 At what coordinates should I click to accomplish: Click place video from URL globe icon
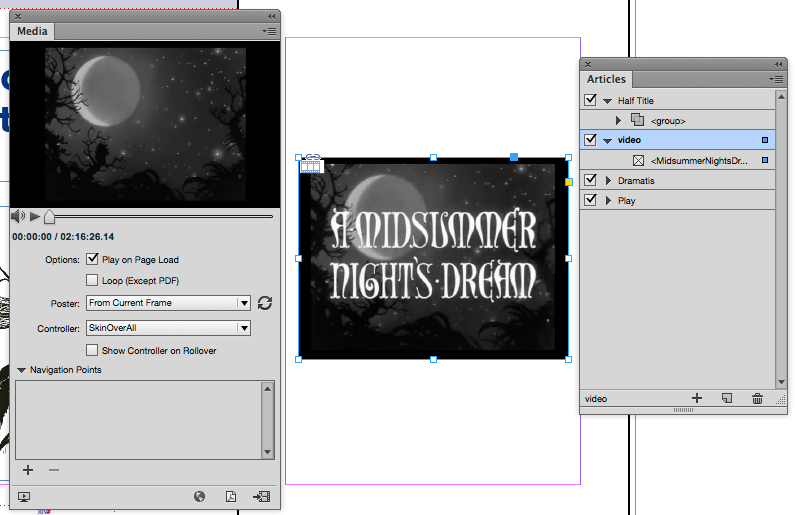click(200, 496)
